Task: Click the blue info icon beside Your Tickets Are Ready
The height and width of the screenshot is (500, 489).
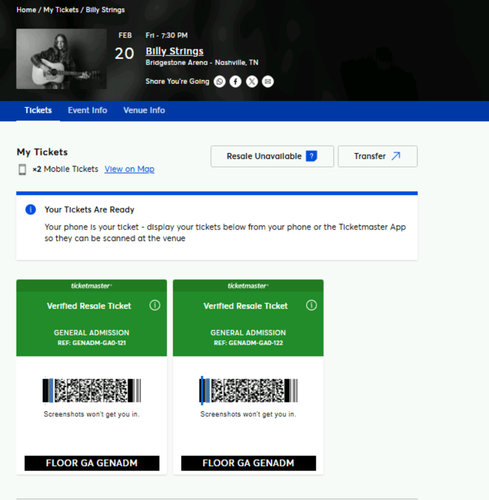Action: [31, 210]
